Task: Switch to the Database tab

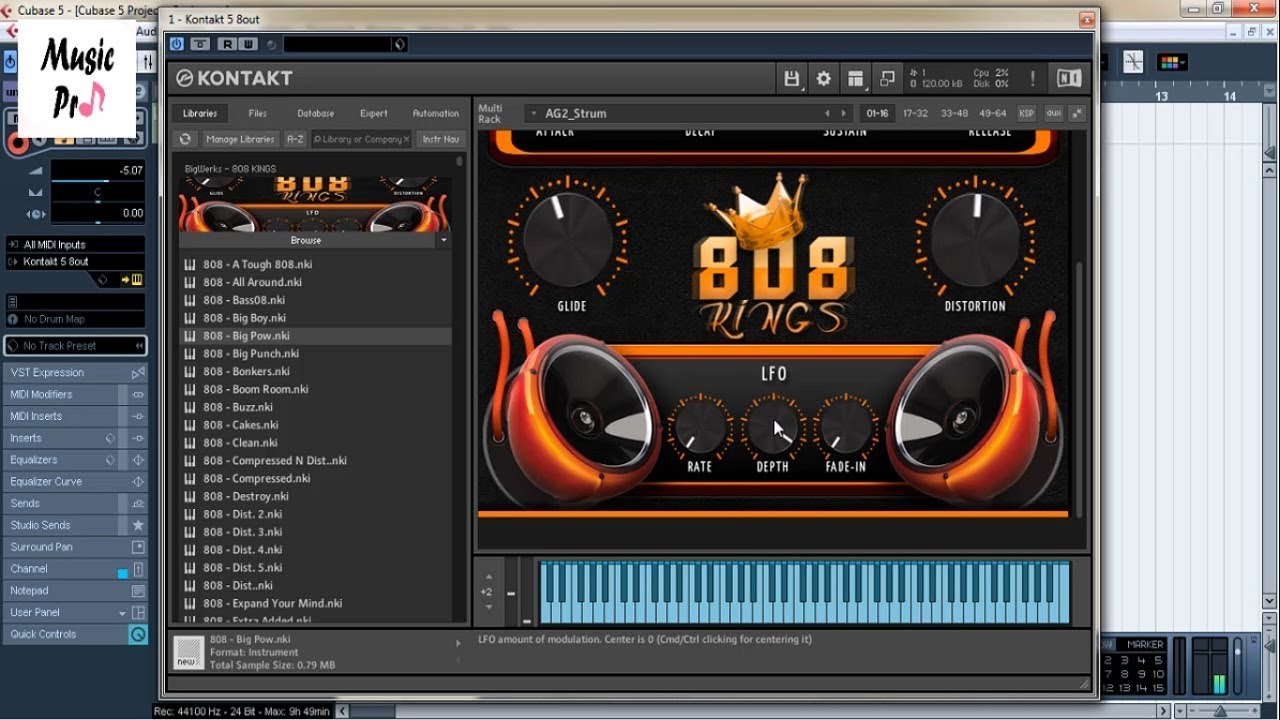Action: [315, 114]
